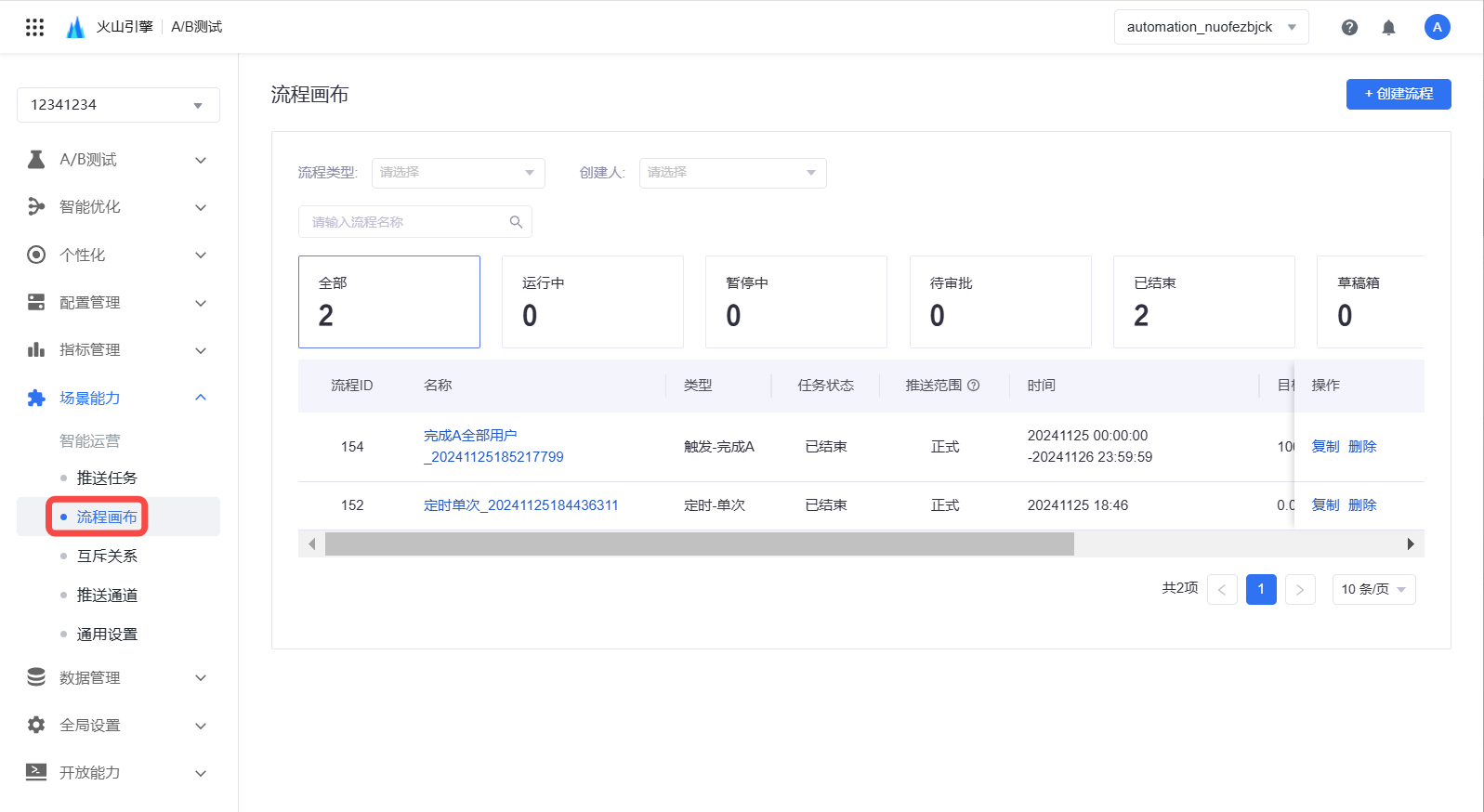The height and width of the screenshot is (812, 1484).
Task: Click the horizontal table scrollbar thumb
Action: coord(699,544)
